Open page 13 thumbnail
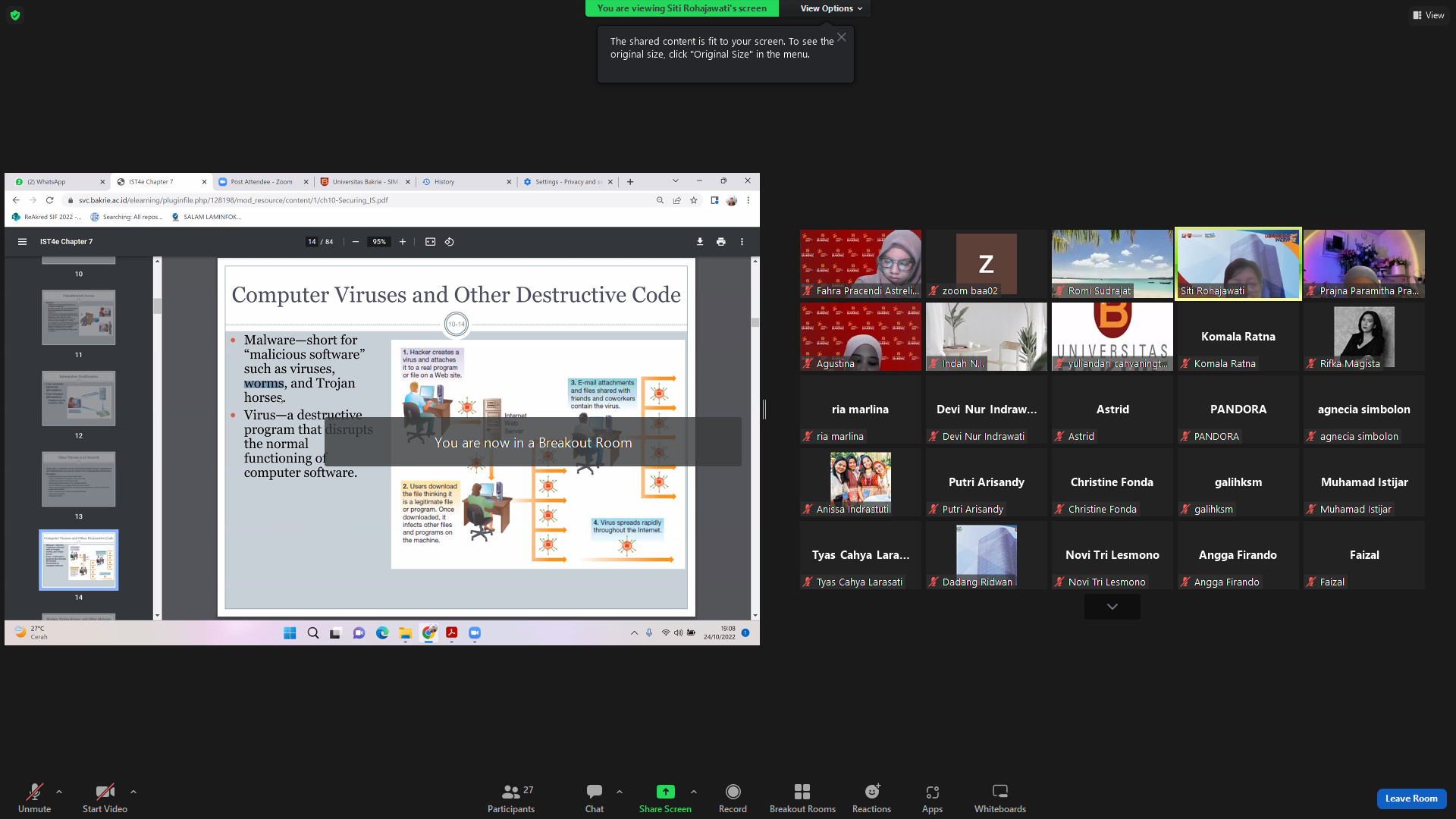Viewport: 1456px width, 819px height. (79, 479)
